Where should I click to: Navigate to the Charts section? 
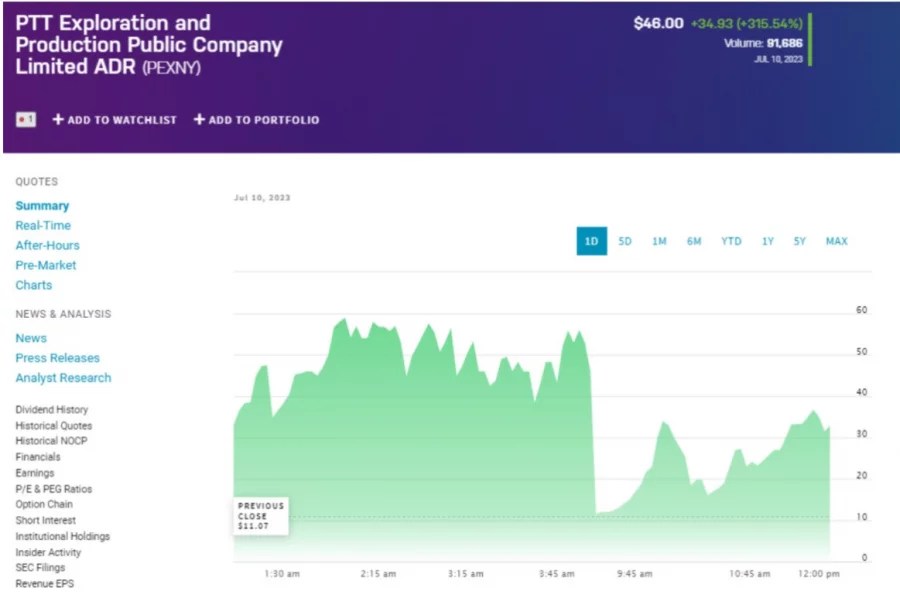(x=33, y=285)
